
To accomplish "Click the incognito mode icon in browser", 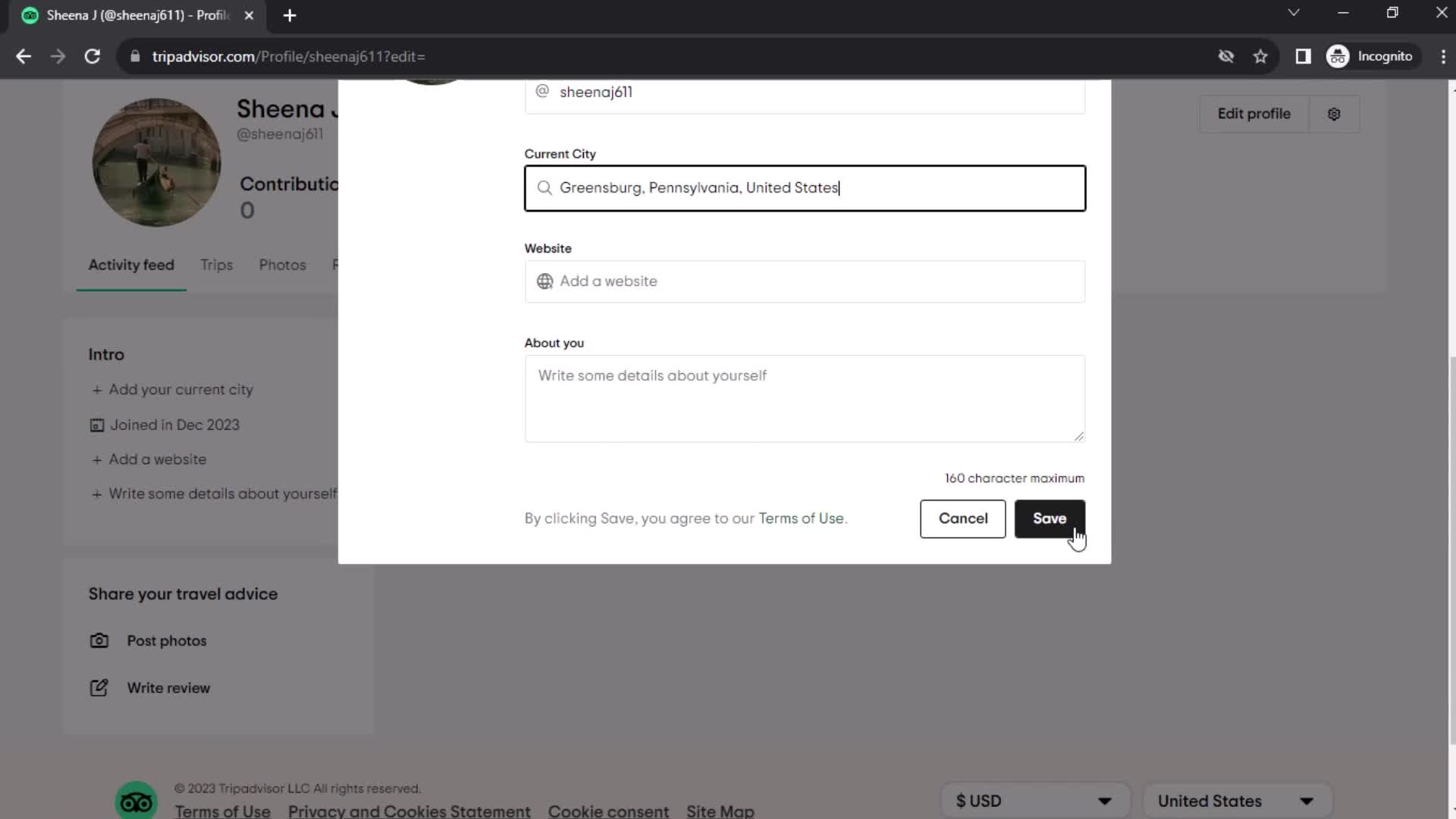I will click(1339, 55).
